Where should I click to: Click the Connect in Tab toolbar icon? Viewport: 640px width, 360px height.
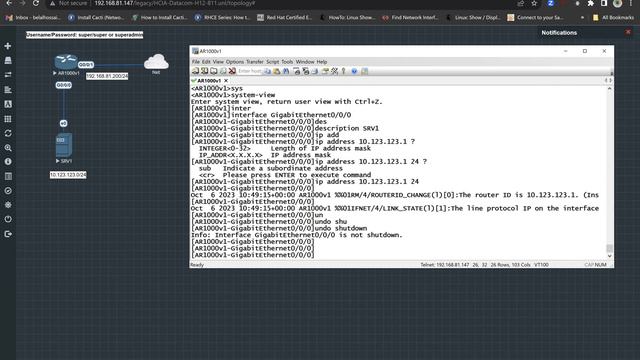(213, 71)
